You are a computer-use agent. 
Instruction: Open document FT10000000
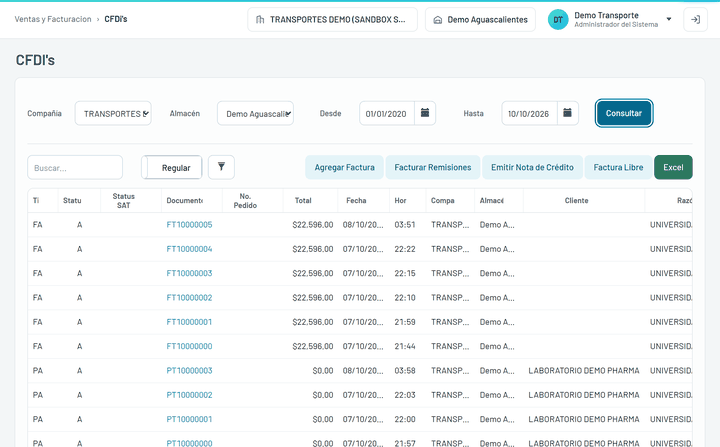[189, 346]
